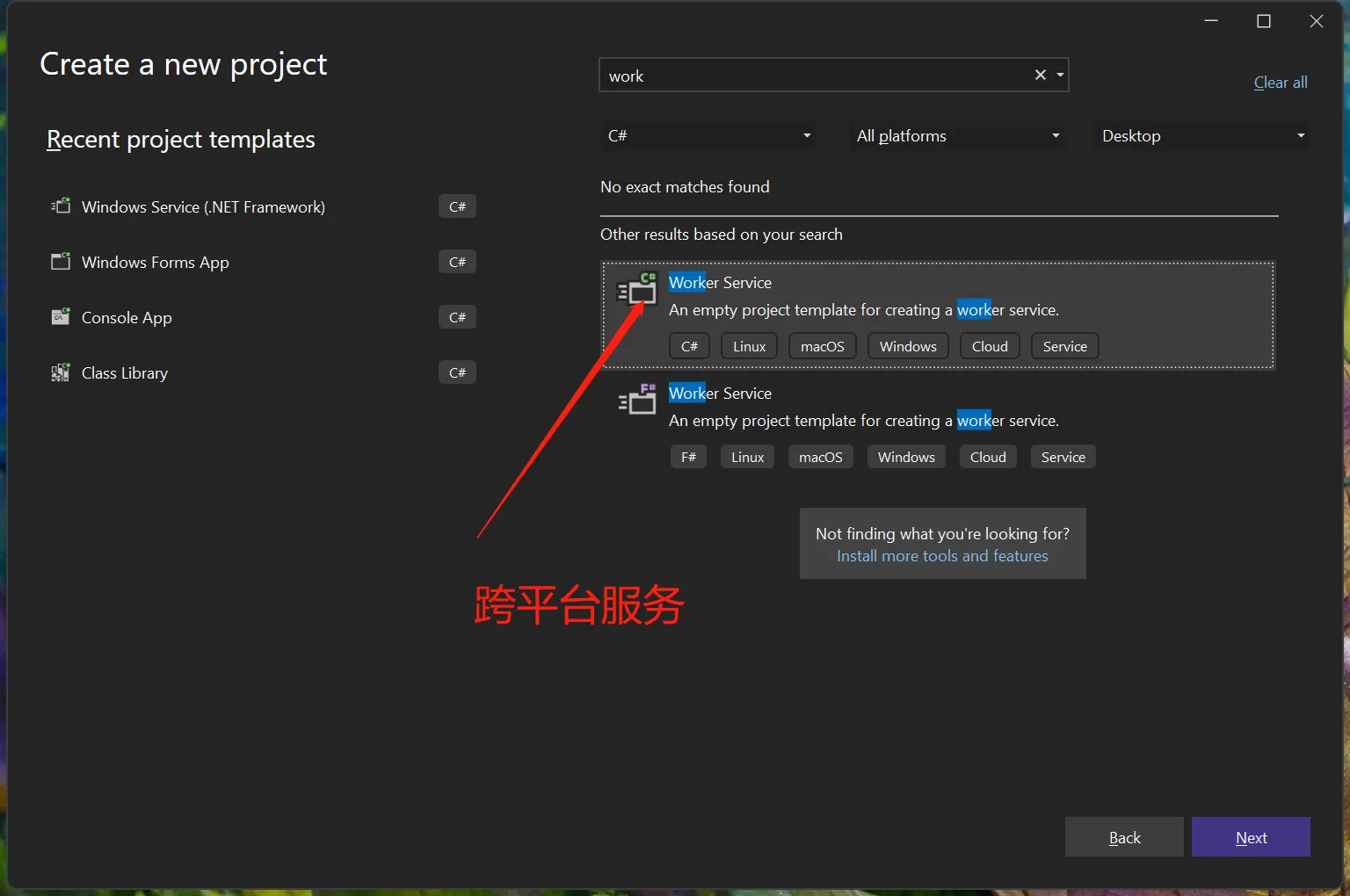Click C# tag beside Class Library
This screenshot has height=896, width=1350.
click(457, 372)
